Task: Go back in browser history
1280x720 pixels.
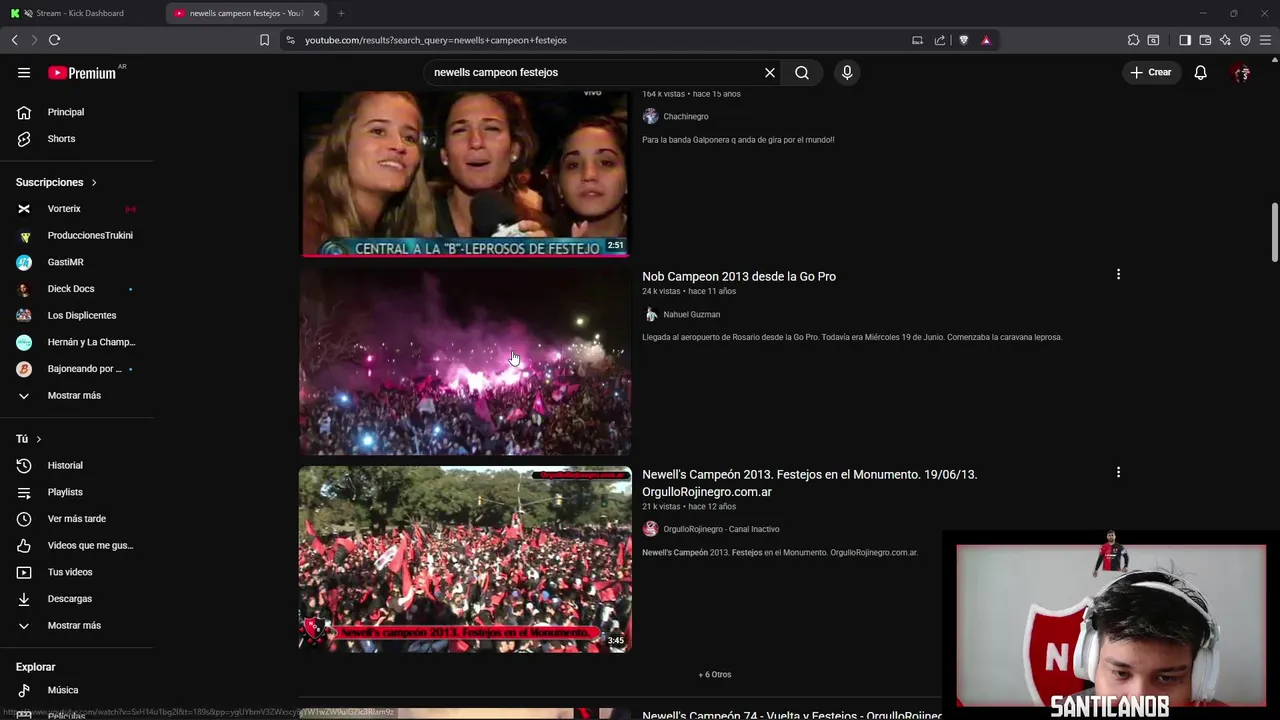Action: coord(14,40)
